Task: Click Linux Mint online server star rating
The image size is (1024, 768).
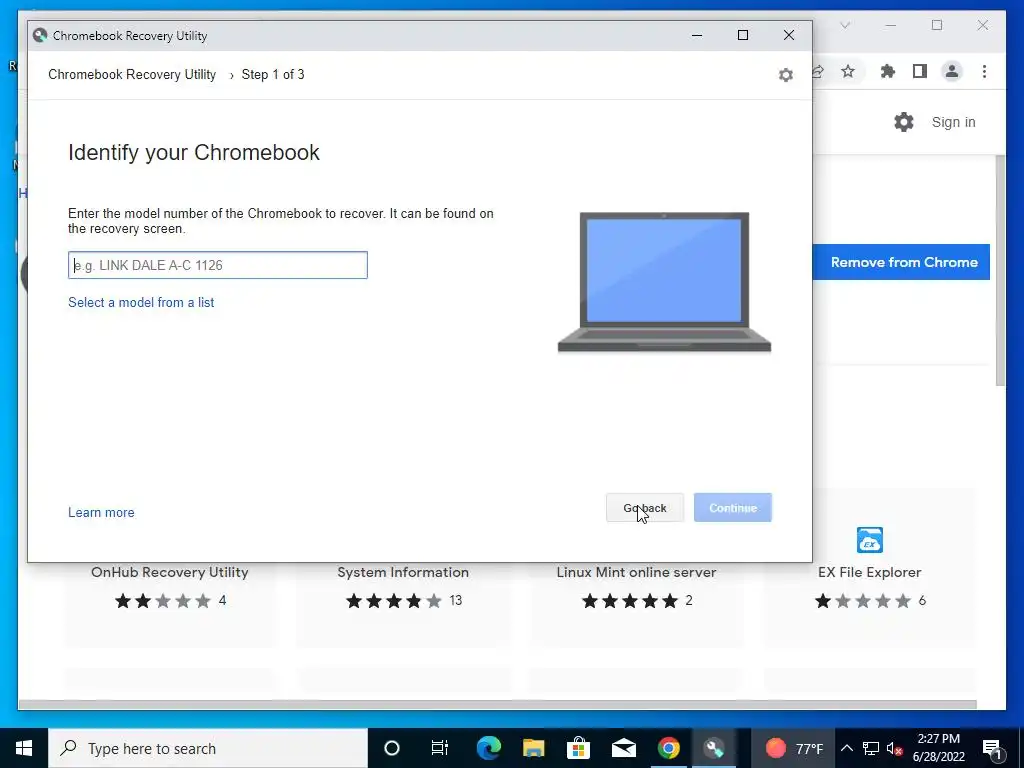Action: [x=630, y=601]
